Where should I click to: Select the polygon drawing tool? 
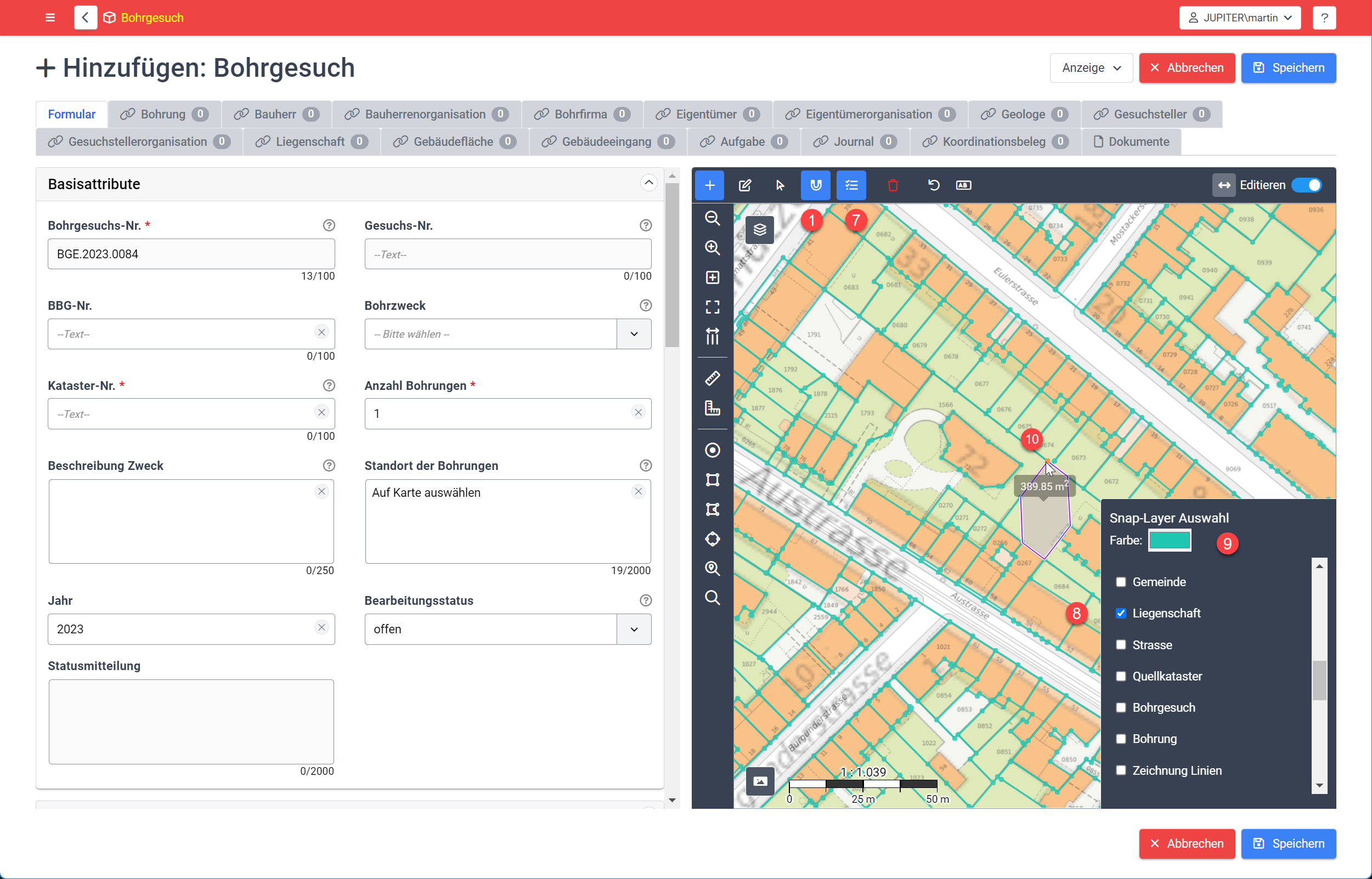pos(712,509)
